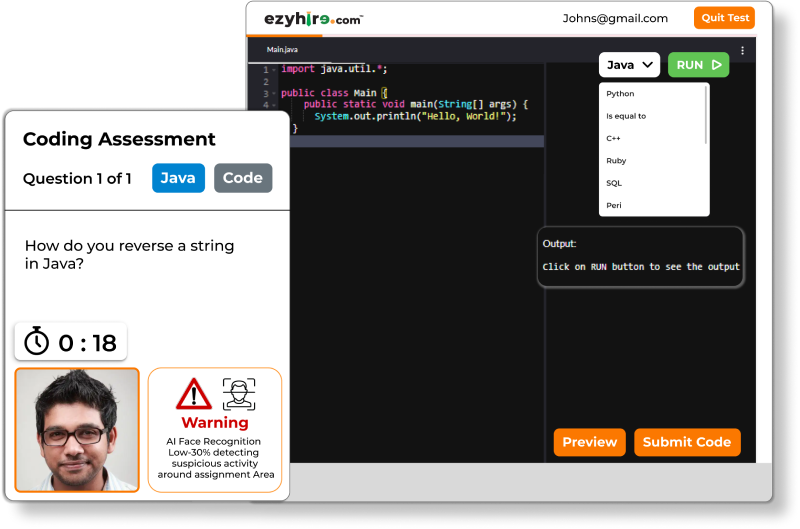
Task: Open the Java language dropdown
Action: click(629, 65)
